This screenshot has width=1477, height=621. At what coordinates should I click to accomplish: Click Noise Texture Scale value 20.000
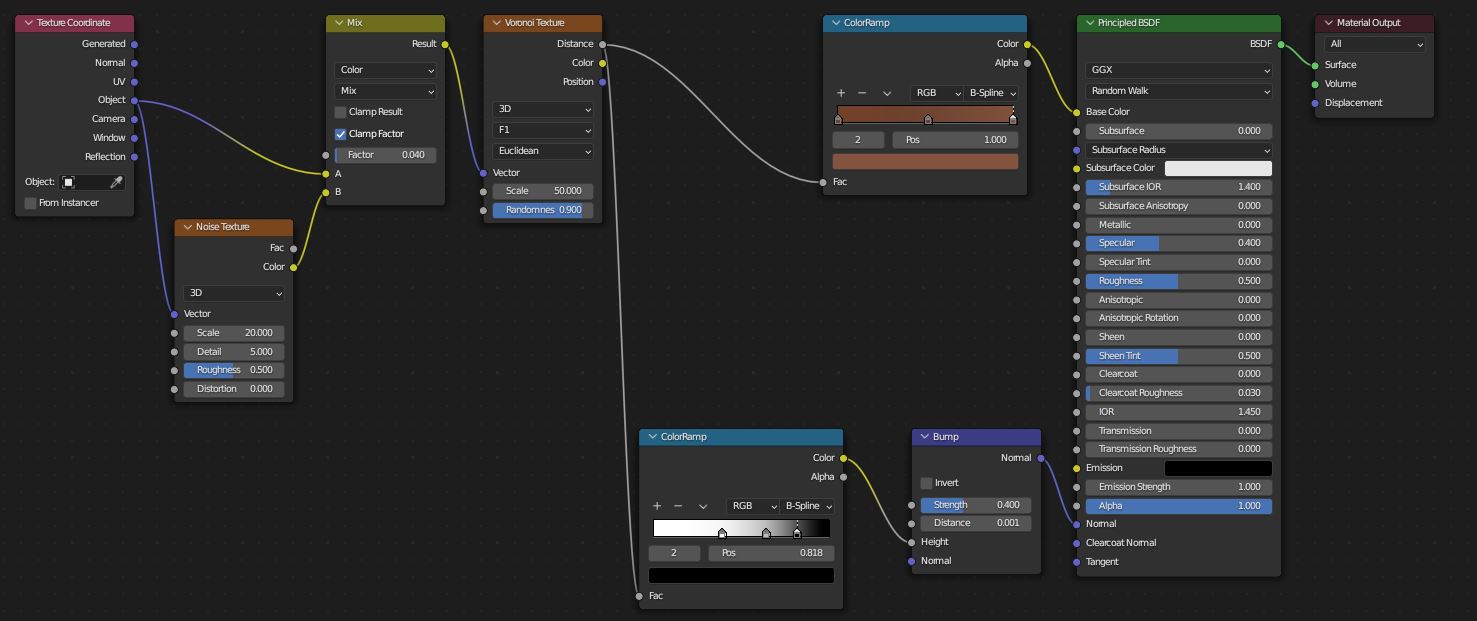[234, 333]
